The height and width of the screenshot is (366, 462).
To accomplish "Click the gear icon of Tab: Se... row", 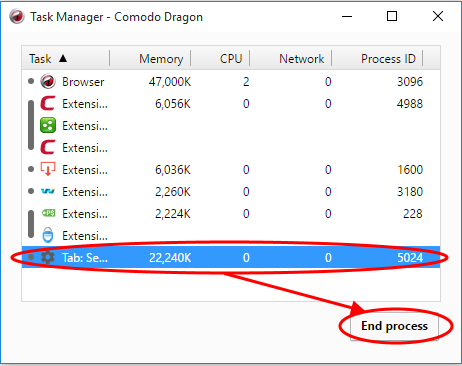I will click(48, 257).
